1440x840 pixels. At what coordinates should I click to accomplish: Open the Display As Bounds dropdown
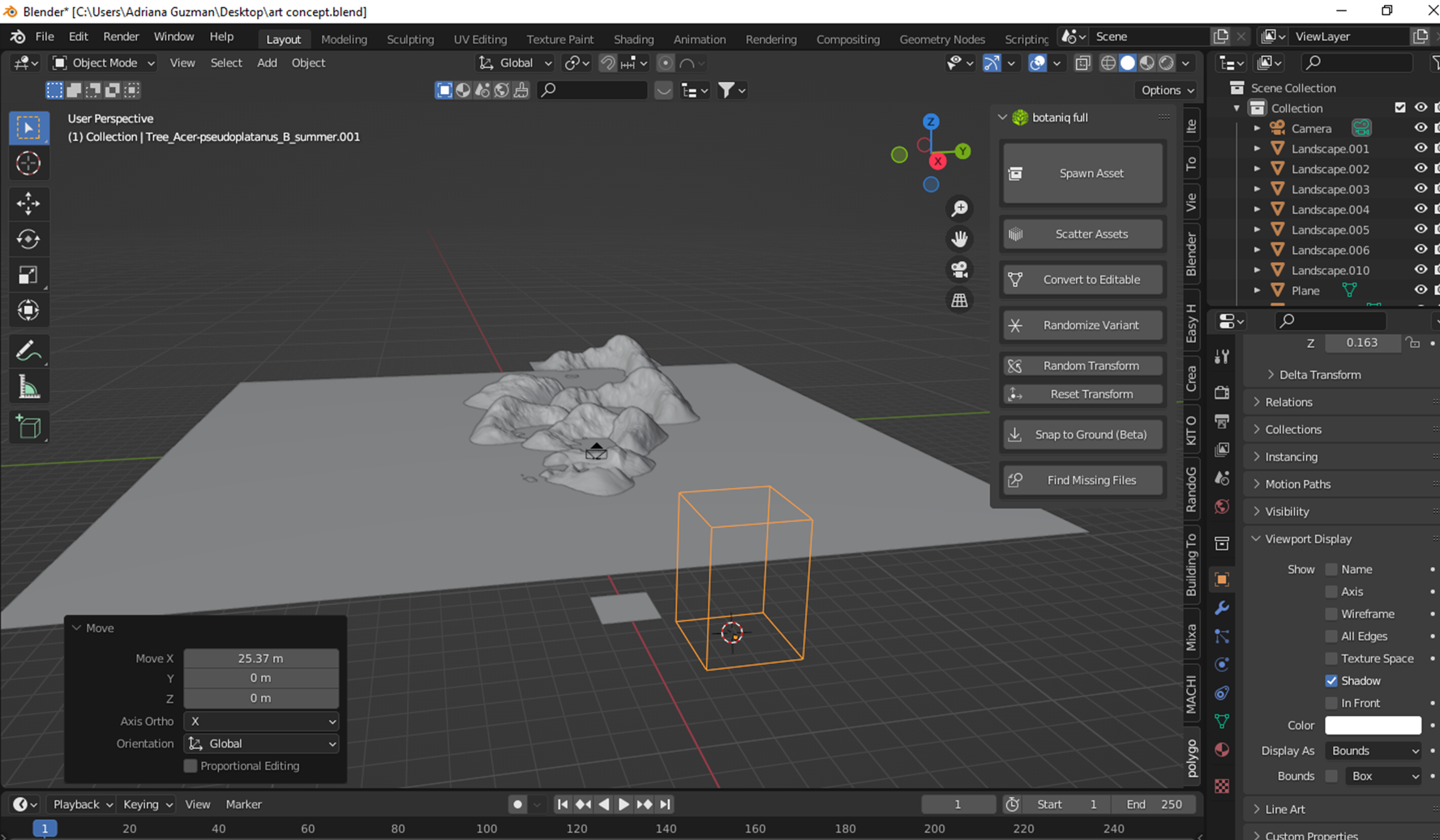(x=1374, y=751)
